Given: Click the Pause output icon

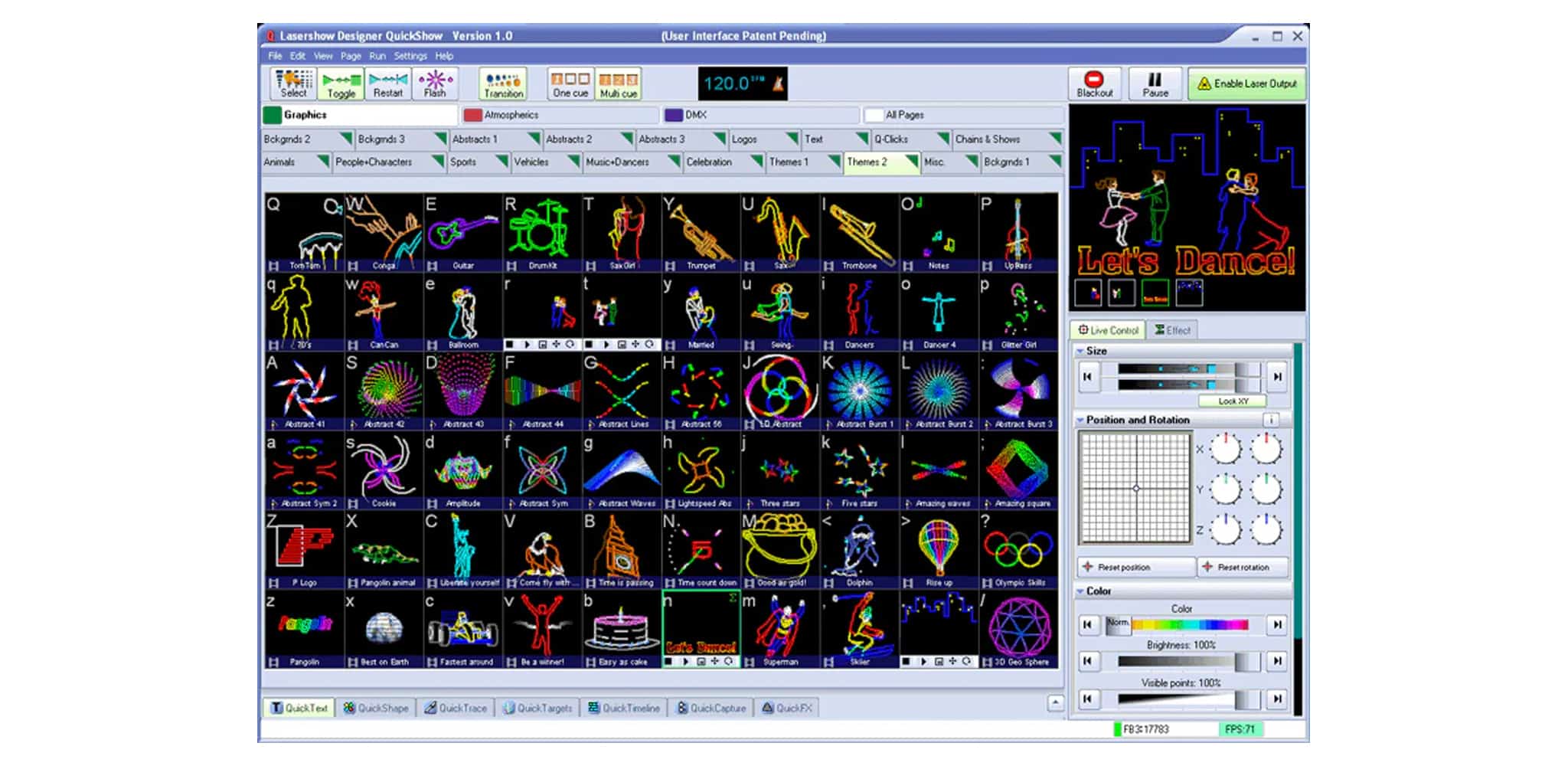Looking at the screenshot, I should tap(1155, 84).
